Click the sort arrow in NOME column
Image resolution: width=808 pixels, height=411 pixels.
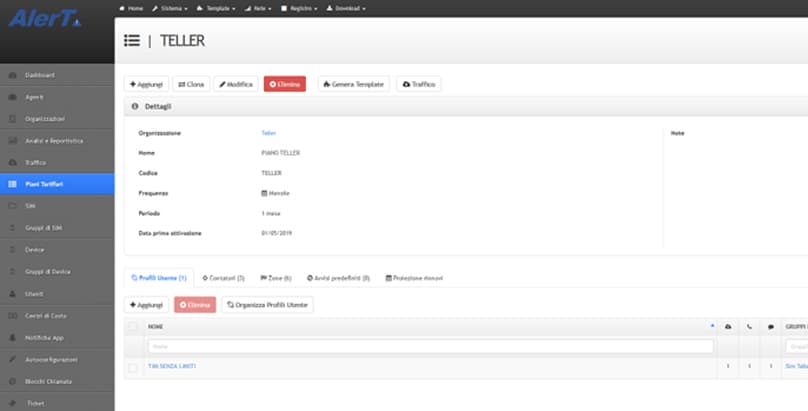tap(712, 326)
